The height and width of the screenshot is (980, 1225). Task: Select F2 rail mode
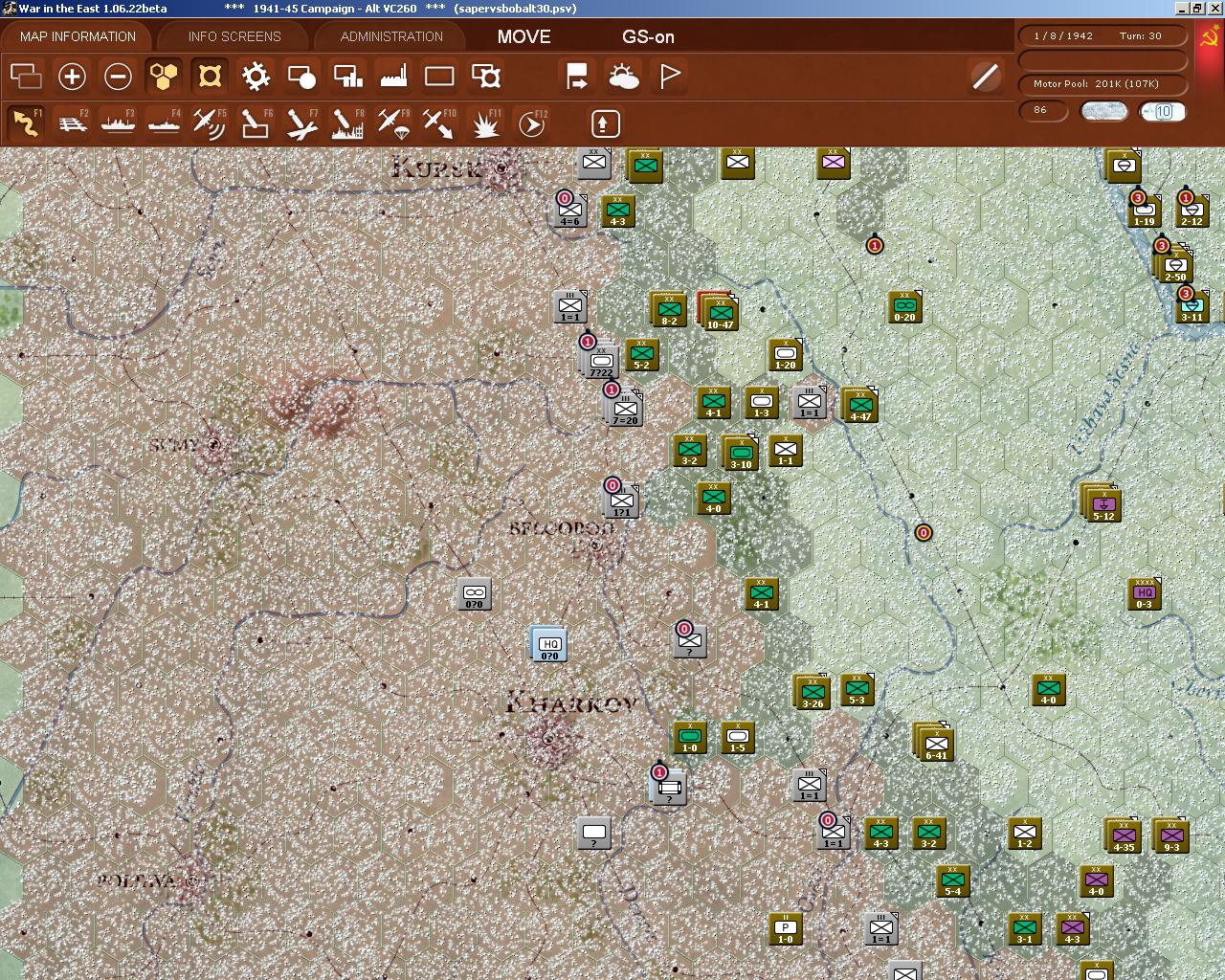click(x=72, y=122)
